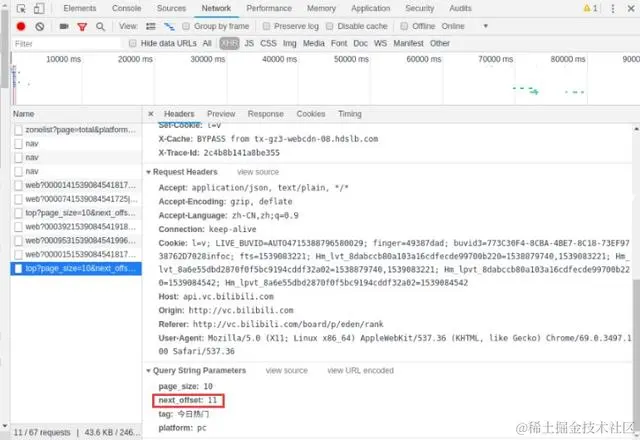Image resolution: width=640 pixels, height=440 pixels.
Task: Clear the network log
Action: pyautogui.click(x=40, y=27)
